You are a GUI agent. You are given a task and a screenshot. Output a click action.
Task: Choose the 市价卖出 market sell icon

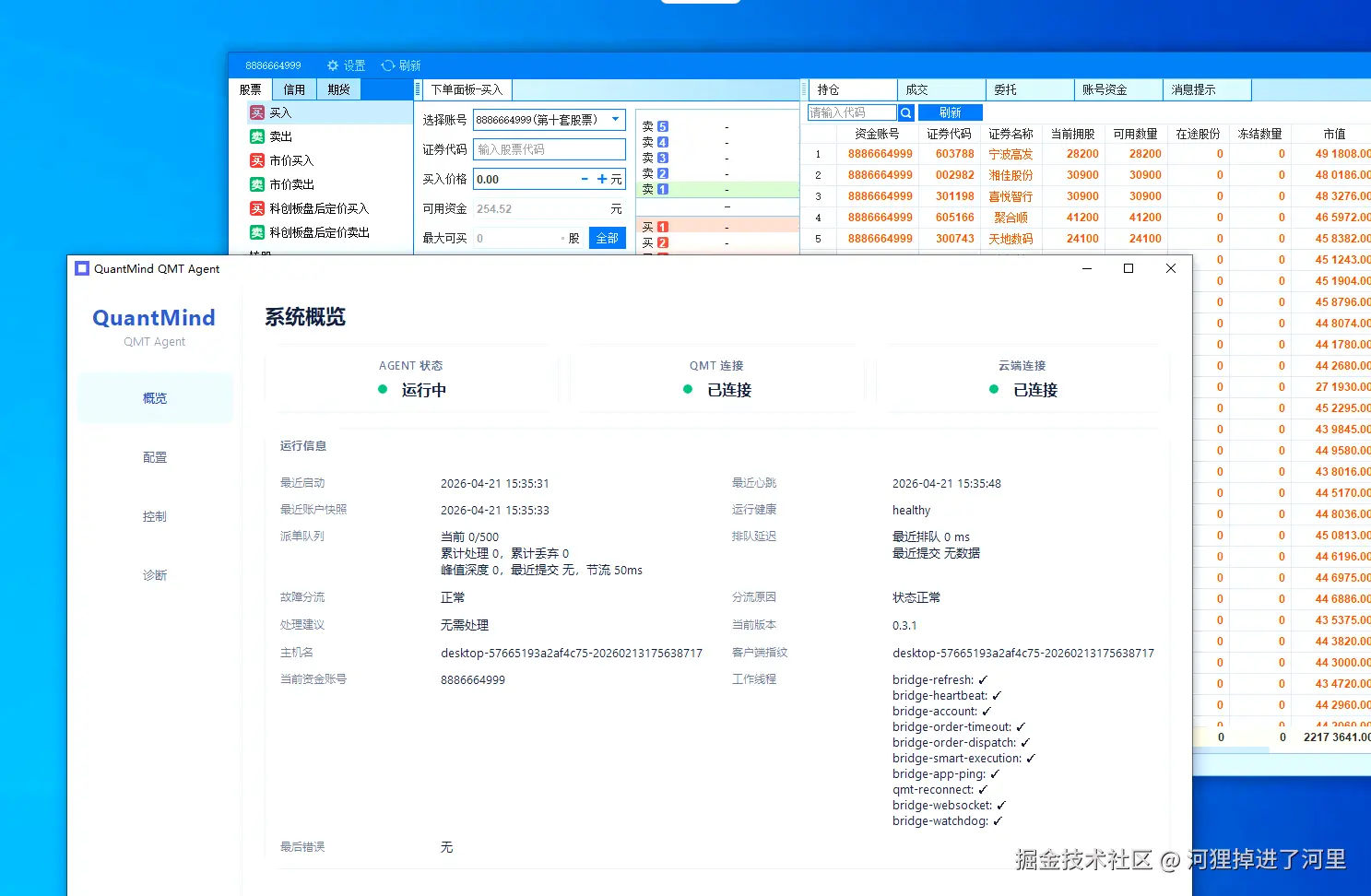(257, 184)
